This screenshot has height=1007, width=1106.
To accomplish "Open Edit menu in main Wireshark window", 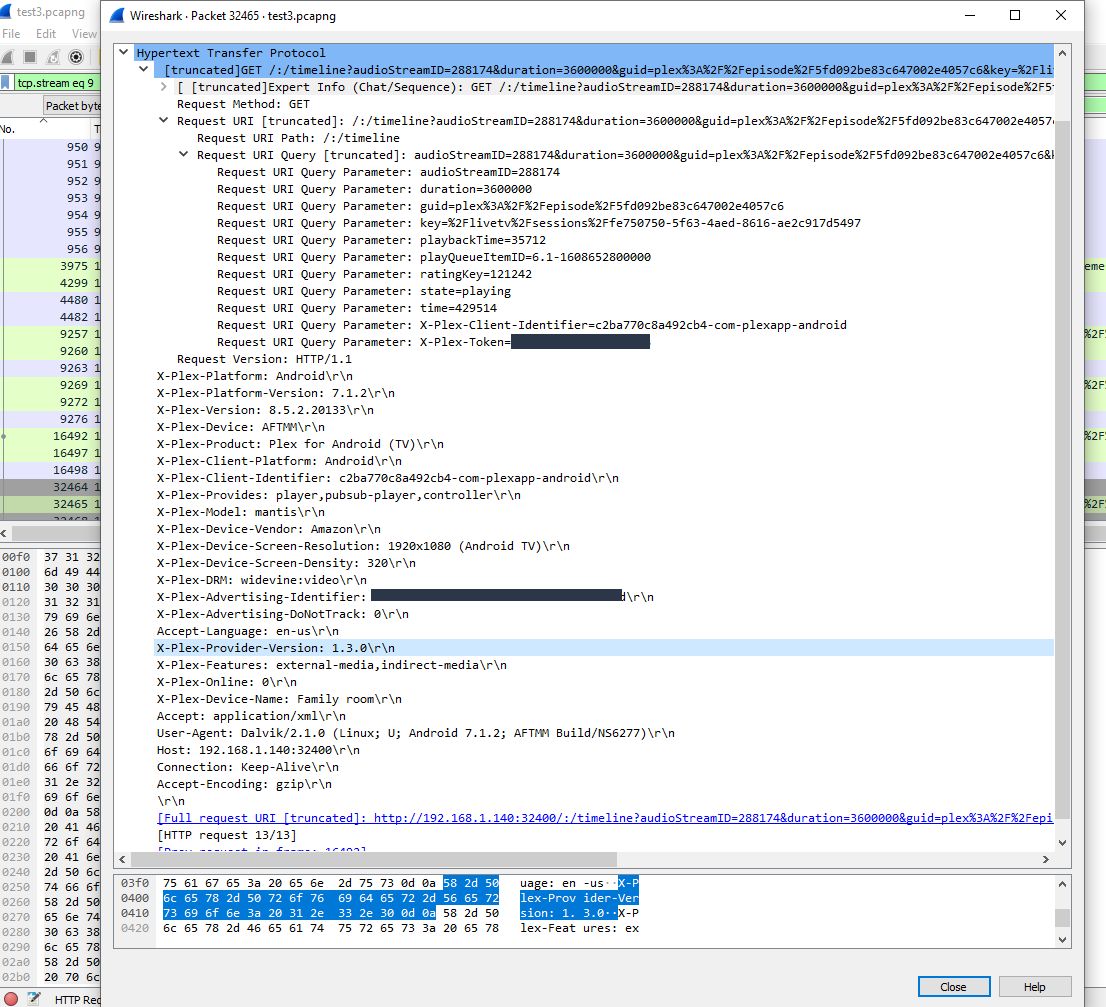I will [x=46, y=34].
